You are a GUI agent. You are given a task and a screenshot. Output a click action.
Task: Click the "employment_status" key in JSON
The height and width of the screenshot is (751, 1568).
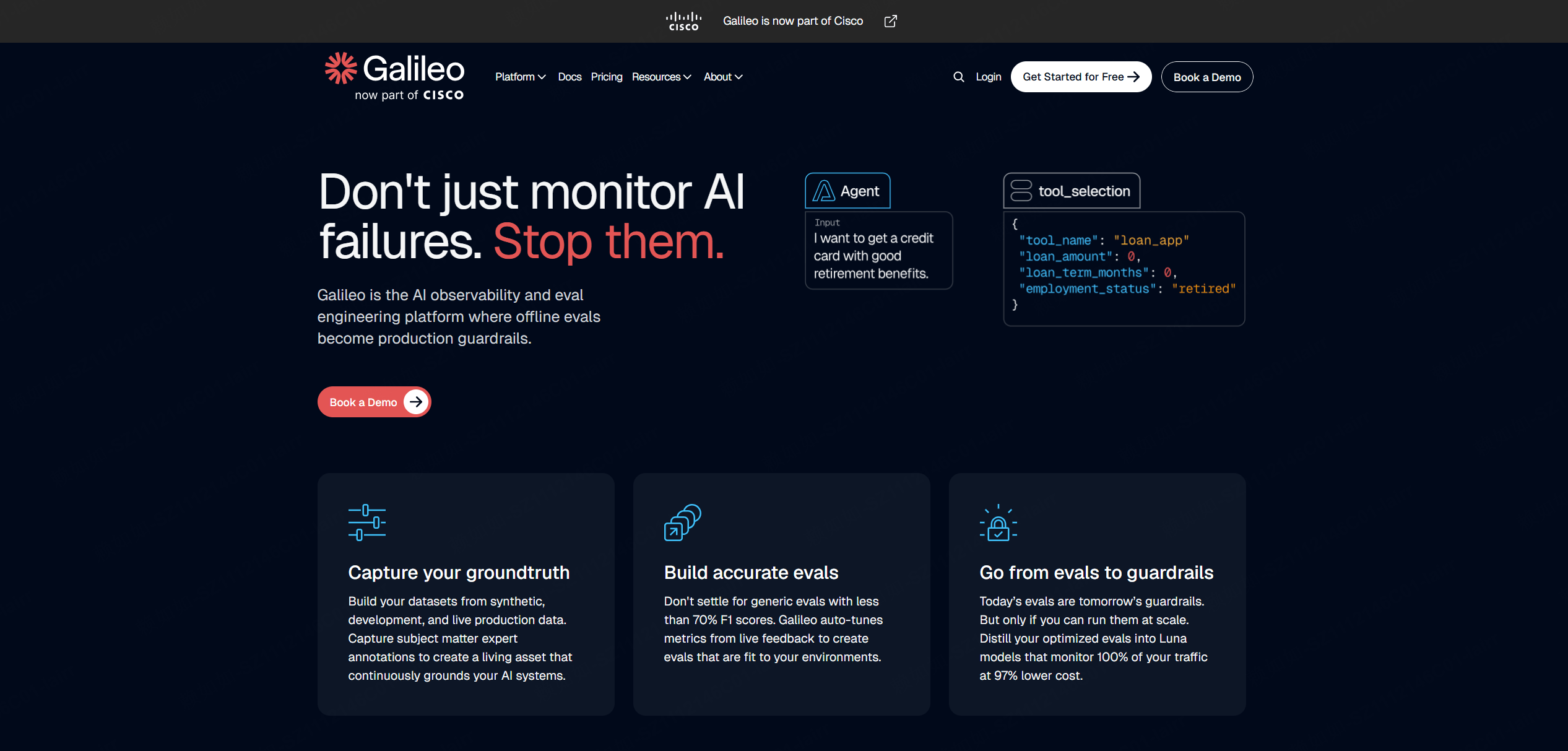point(1087,289)
